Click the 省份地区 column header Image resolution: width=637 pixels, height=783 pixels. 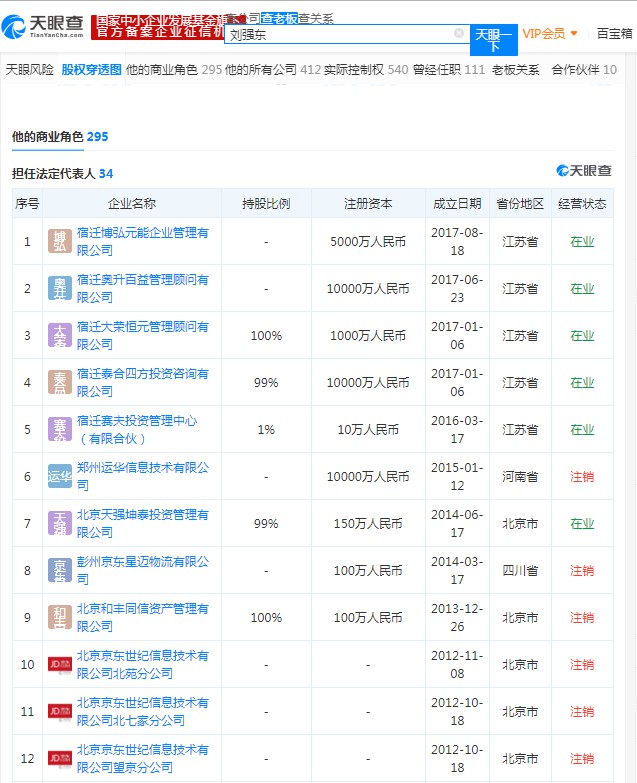(520, 203)
